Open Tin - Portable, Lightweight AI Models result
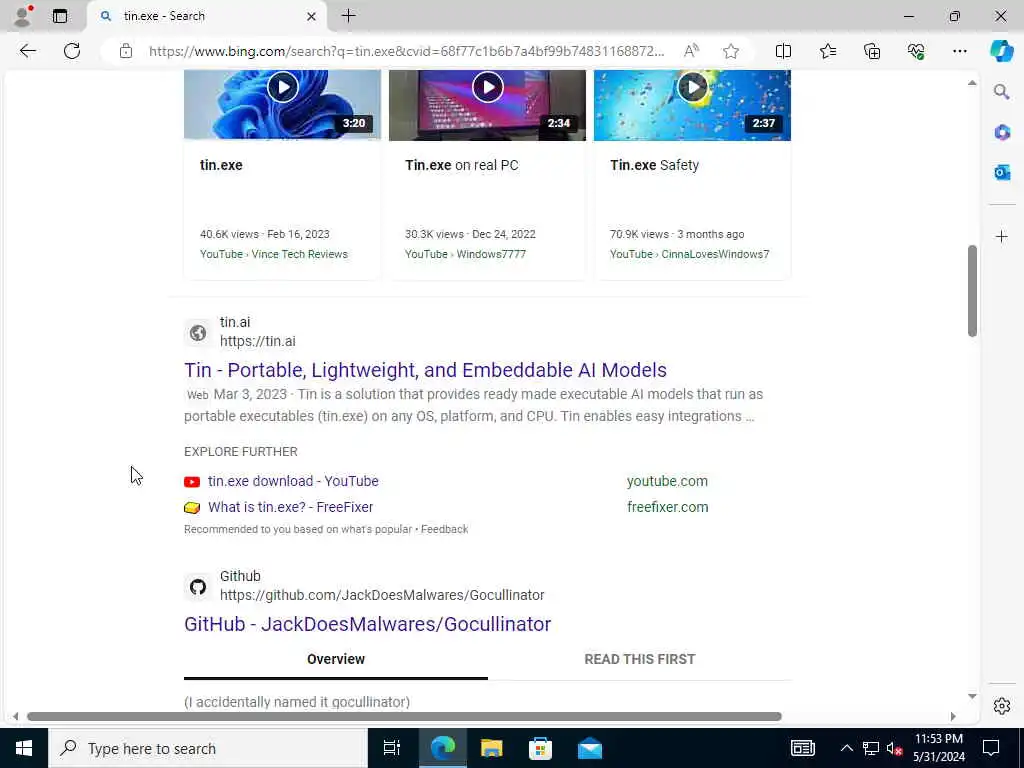The width and height of the screenshot is (1024, 768). coord(425,370)
